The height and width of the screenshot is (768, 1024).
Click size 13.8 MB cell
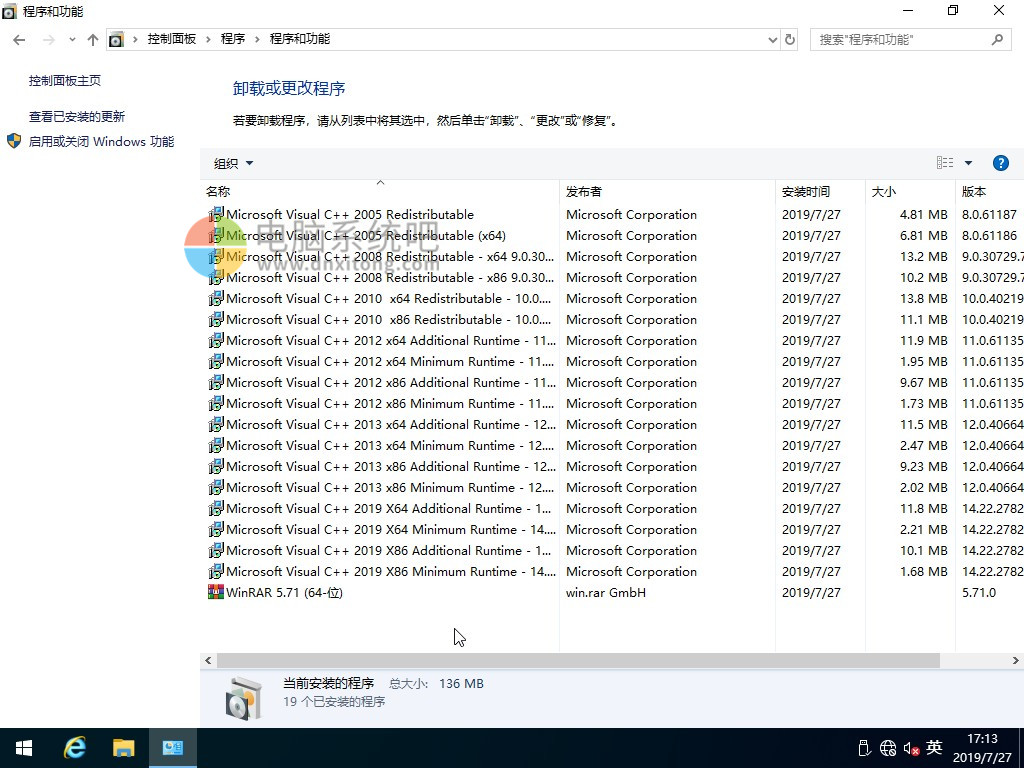(x=923, y=298)
